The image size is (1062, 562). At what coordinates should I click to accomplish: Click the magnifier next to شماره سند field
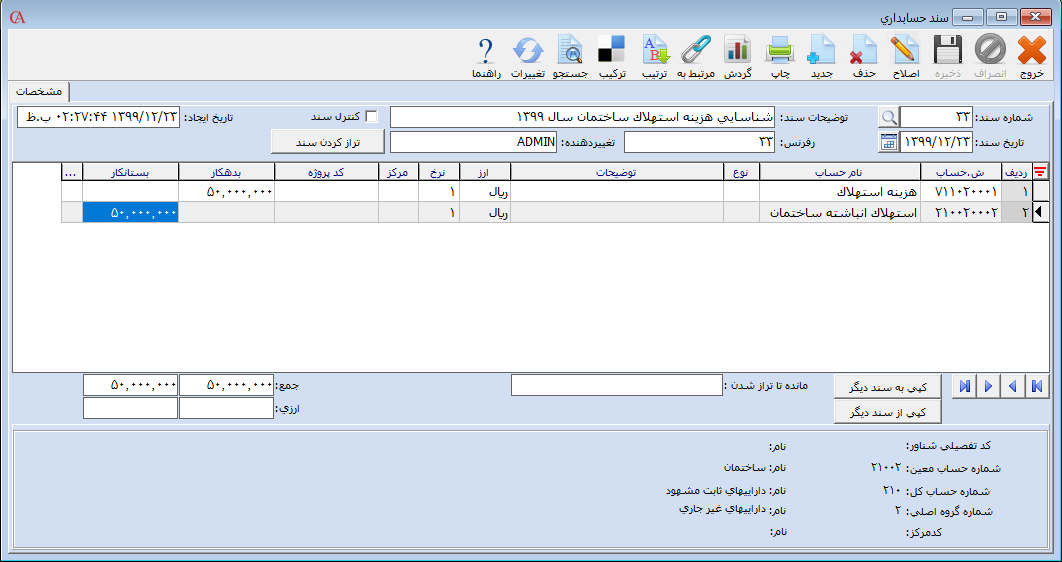(x=888, y=117)
